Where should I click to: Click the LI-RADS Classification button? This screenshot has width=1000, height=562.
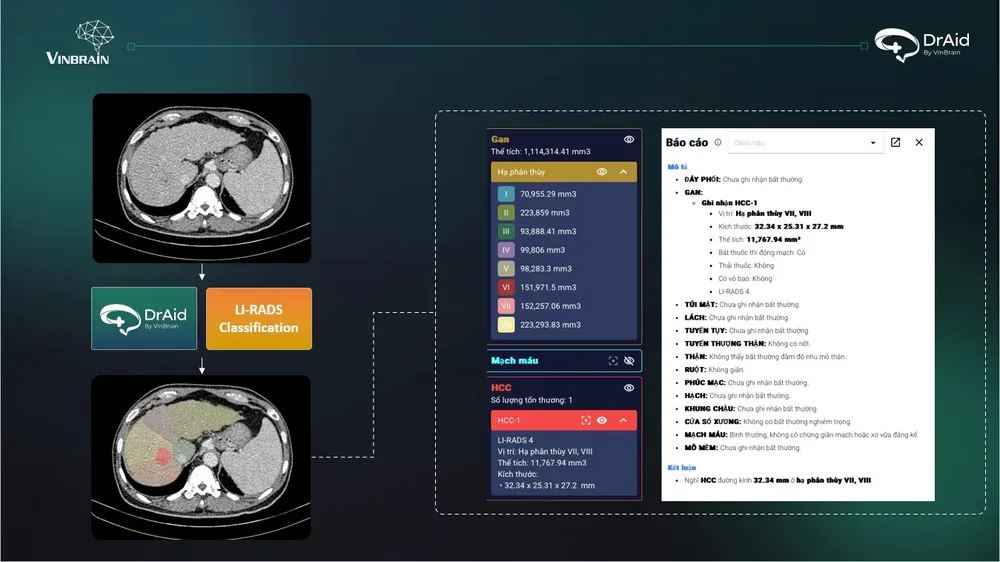click(259, 319)
